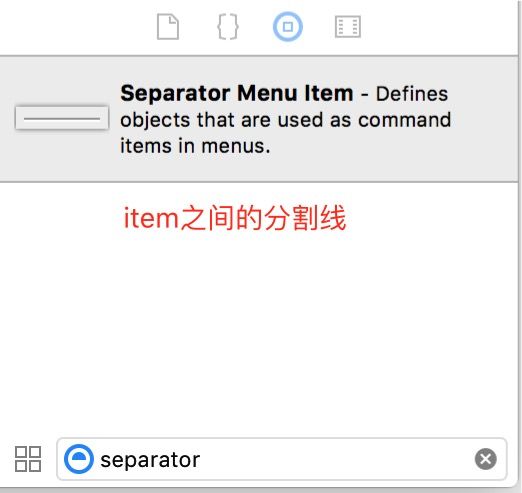The height and width of the screenshot is (493, 522).
Task: Switch to the Media library filmstrip icon
Action: (348, 27)
